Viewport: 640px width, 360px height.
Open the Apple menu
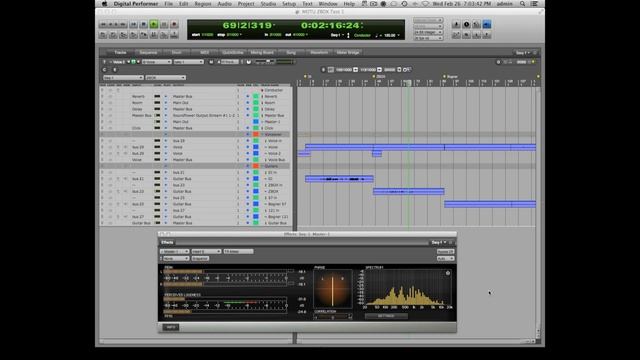click(x=104, y=4)
